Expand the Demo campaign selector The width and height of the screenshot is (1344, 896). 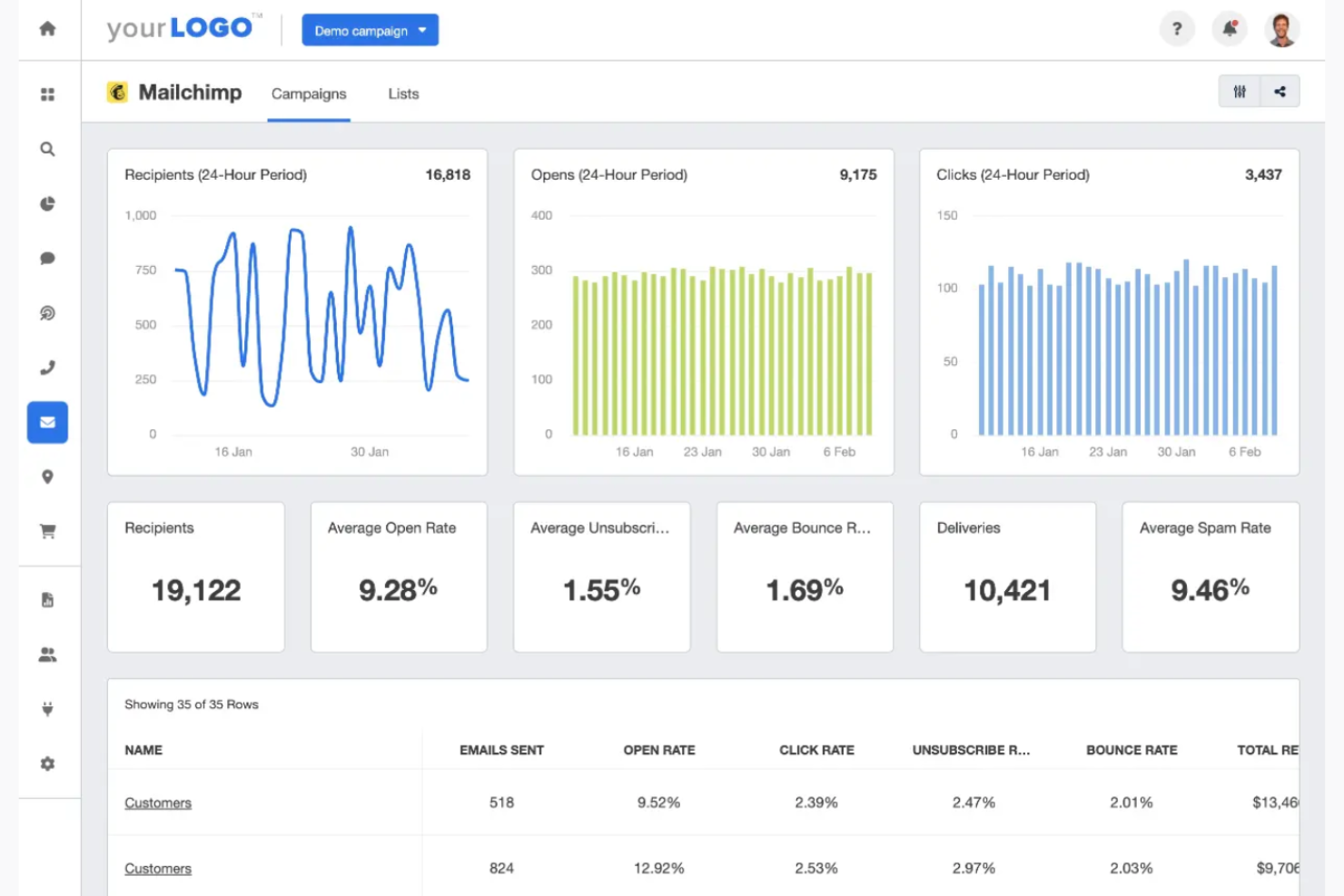click(x=370, y=29)
